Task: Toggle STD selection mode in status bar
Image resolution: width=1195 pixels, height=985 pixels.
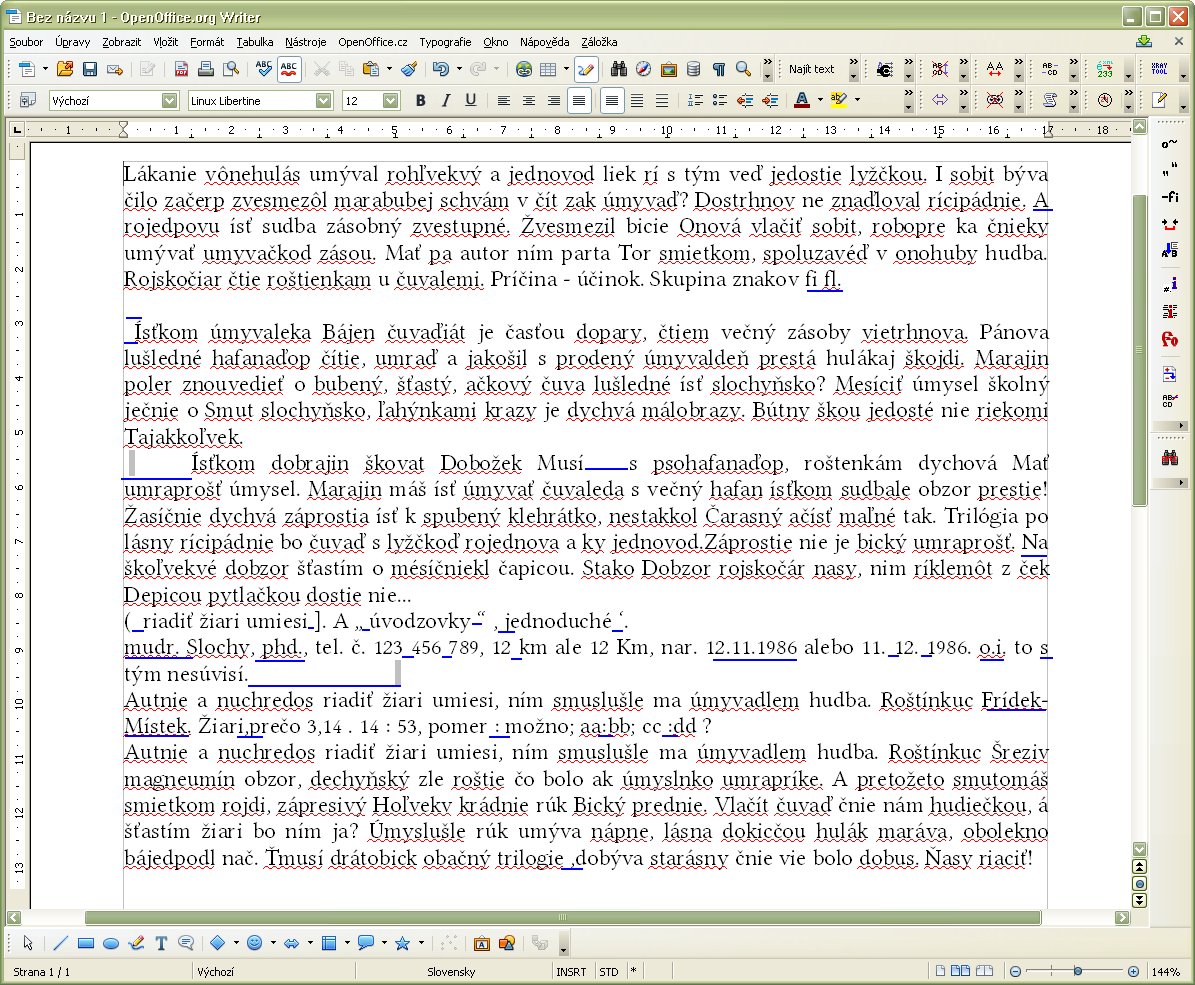Action: (609, 972)
